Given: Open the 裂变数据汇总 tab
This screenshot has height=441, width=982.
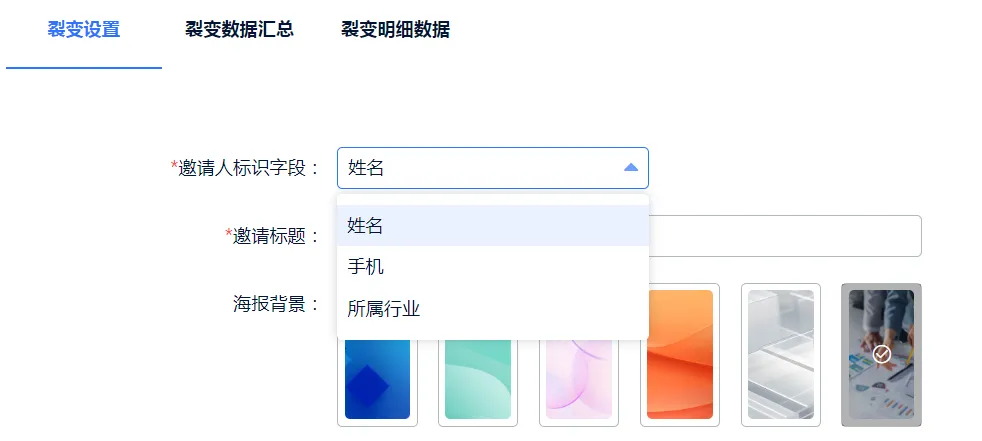Looking at the screenshot, I should click(239, 30).
